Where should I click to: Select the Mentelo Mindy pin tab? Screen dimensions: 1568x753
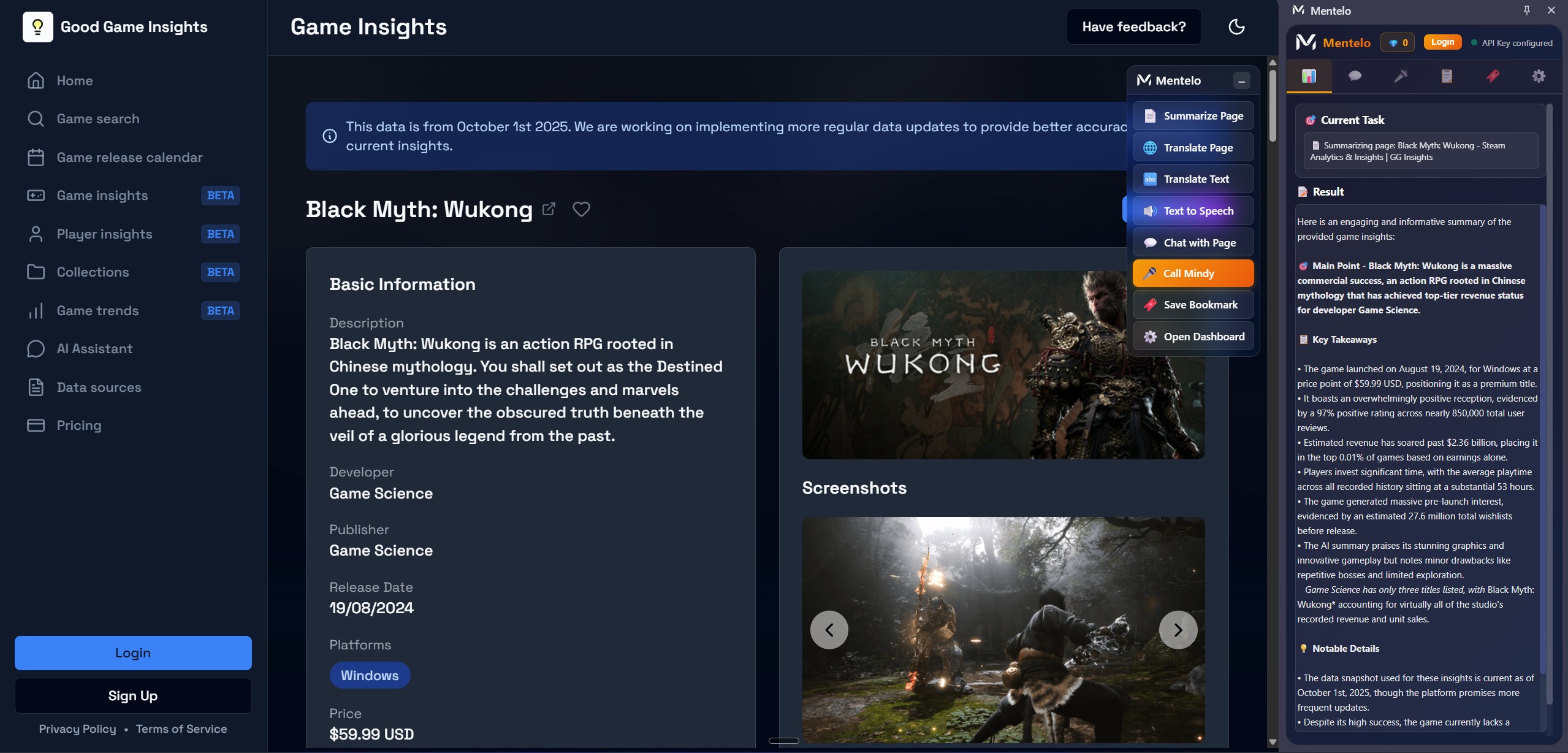click(1401, 76)
